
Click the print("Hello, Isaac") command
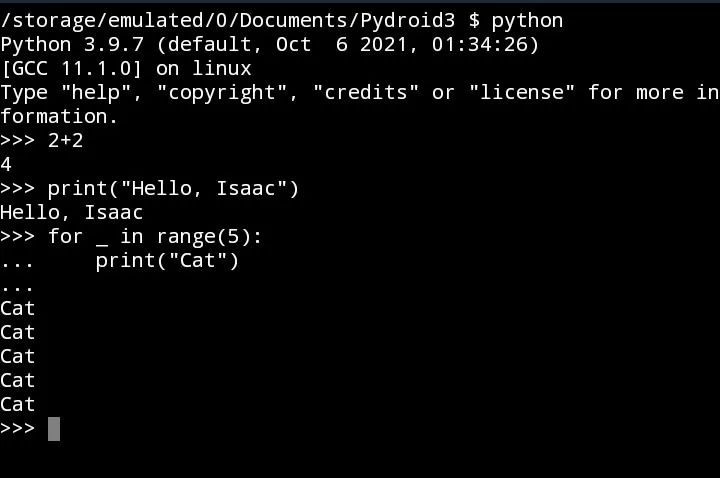173,189
